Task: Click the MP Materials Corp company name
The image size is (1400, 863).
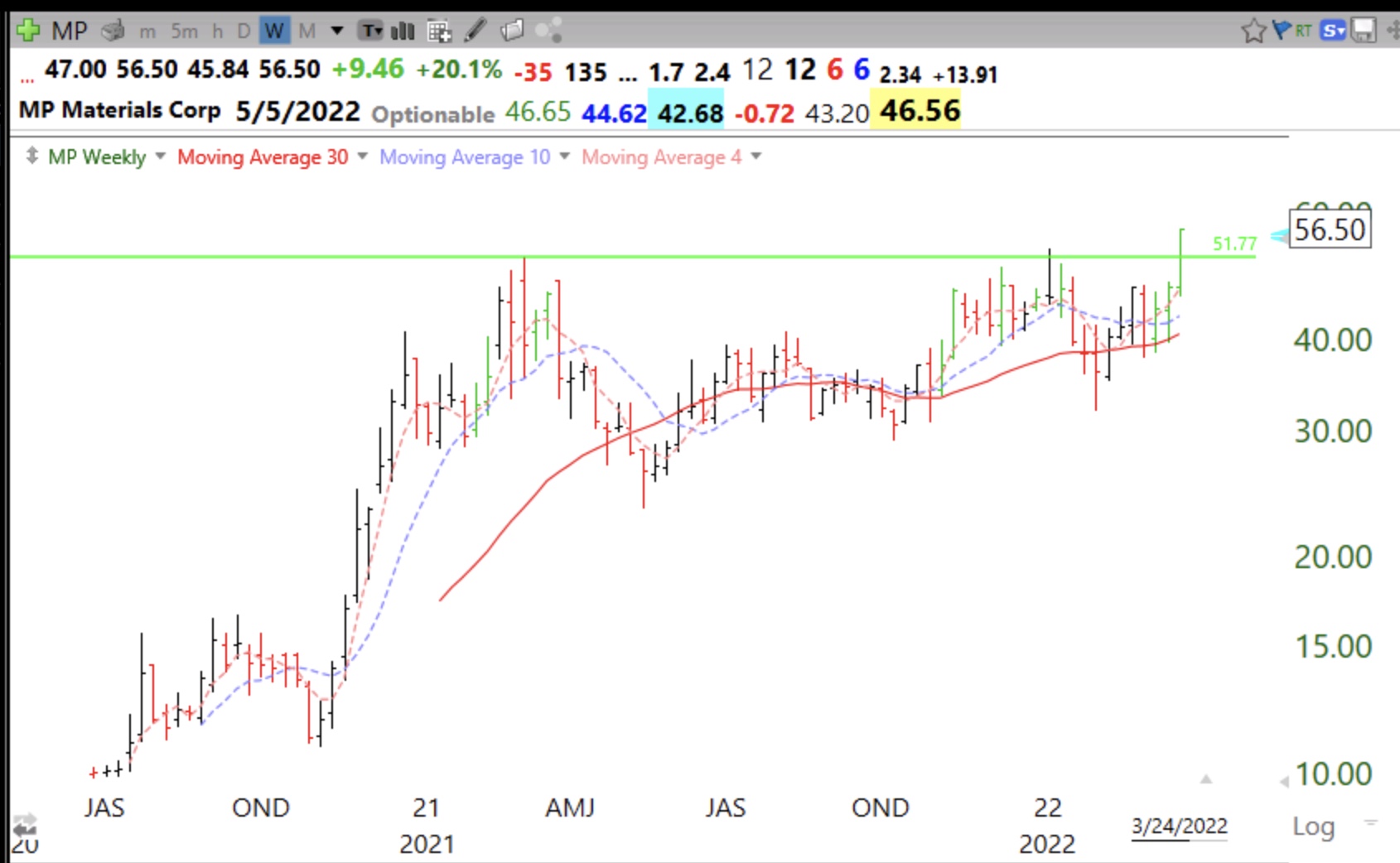Action: (x=119, y=110)
